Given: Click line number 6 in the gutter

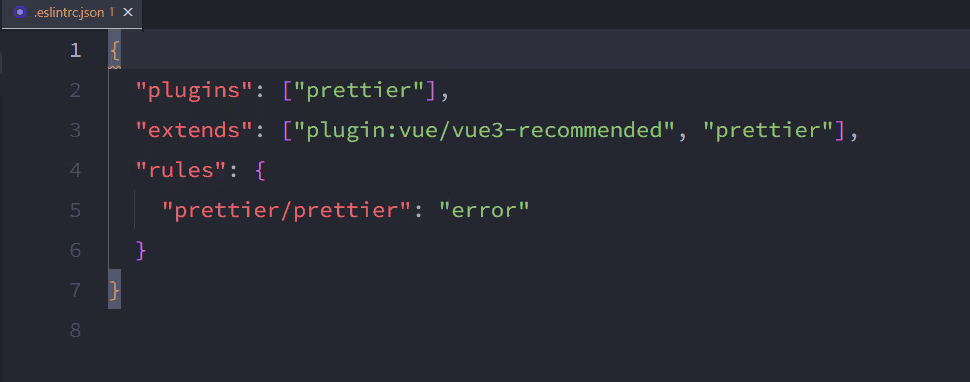Looking at the screenshot, I should pyautogui.click(x=75, y=250).
